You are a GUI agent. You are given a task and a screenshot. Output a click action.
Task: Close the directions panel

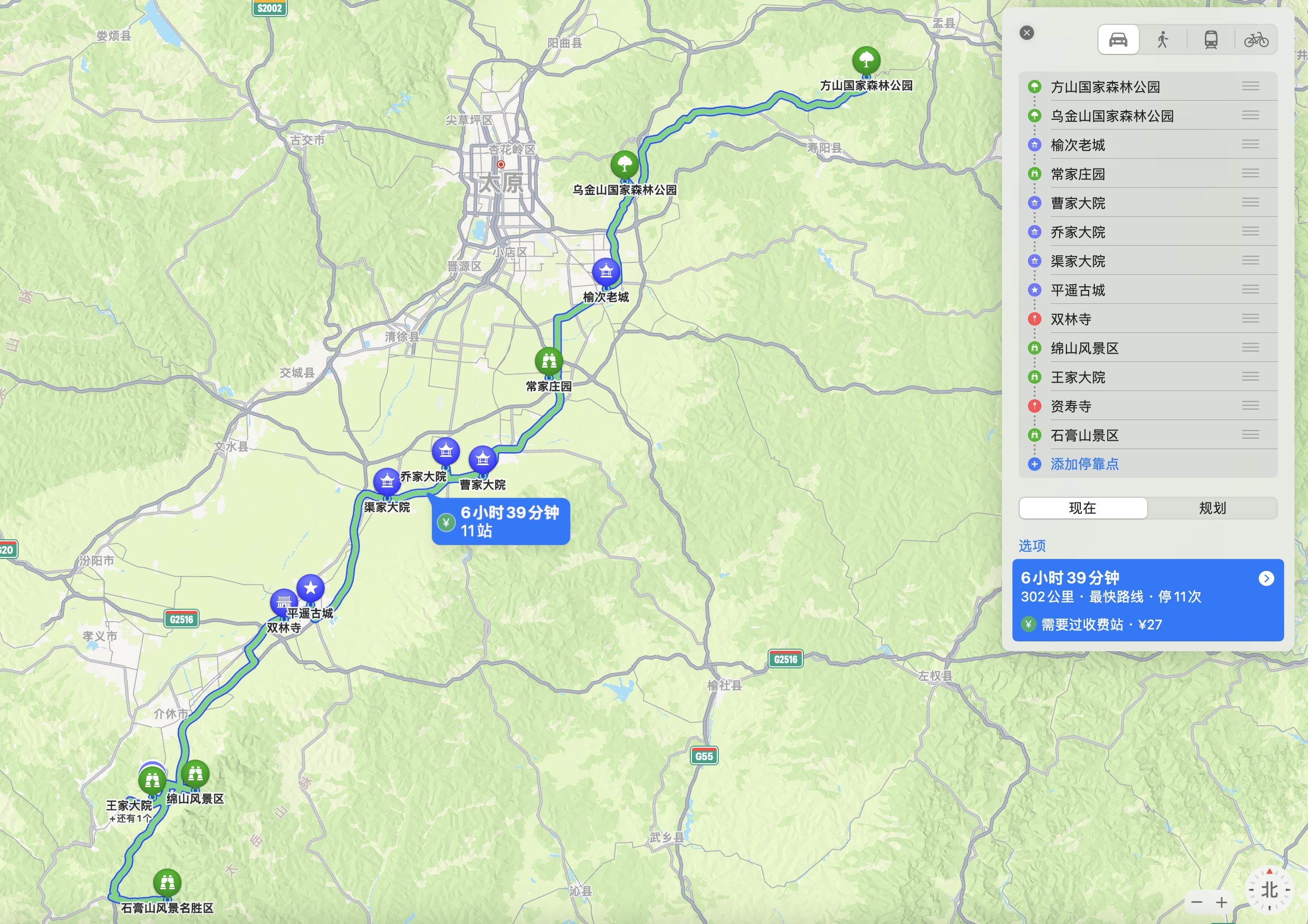pyautogui.click(x=1026, y=33)
